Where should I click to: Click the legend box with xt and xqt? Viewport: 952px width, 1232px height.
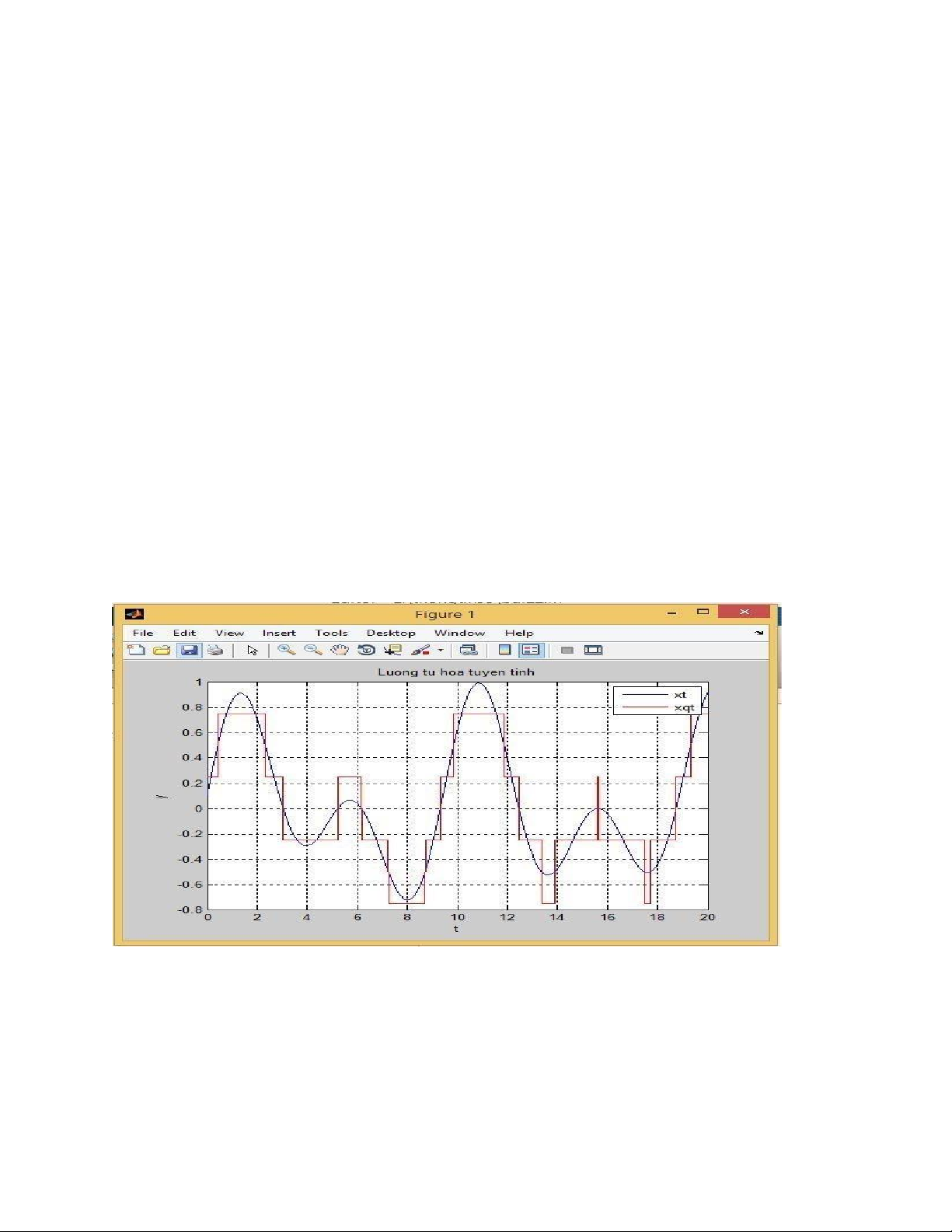click(x=657, y=700)
